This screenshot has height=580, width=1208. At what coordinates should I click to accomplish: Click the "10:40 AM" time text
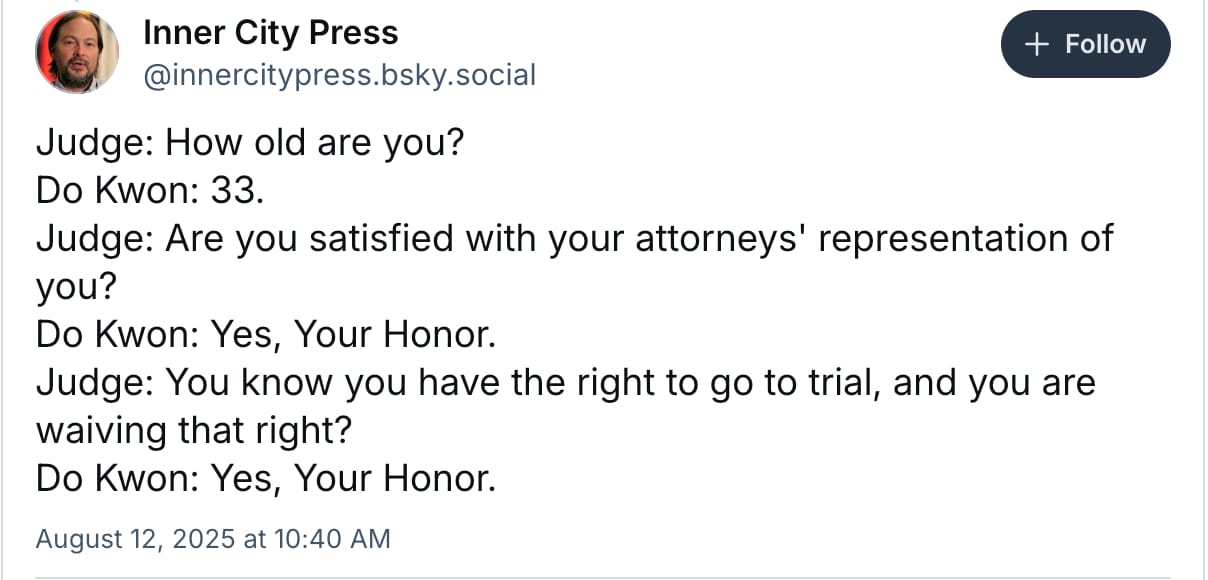331,539
